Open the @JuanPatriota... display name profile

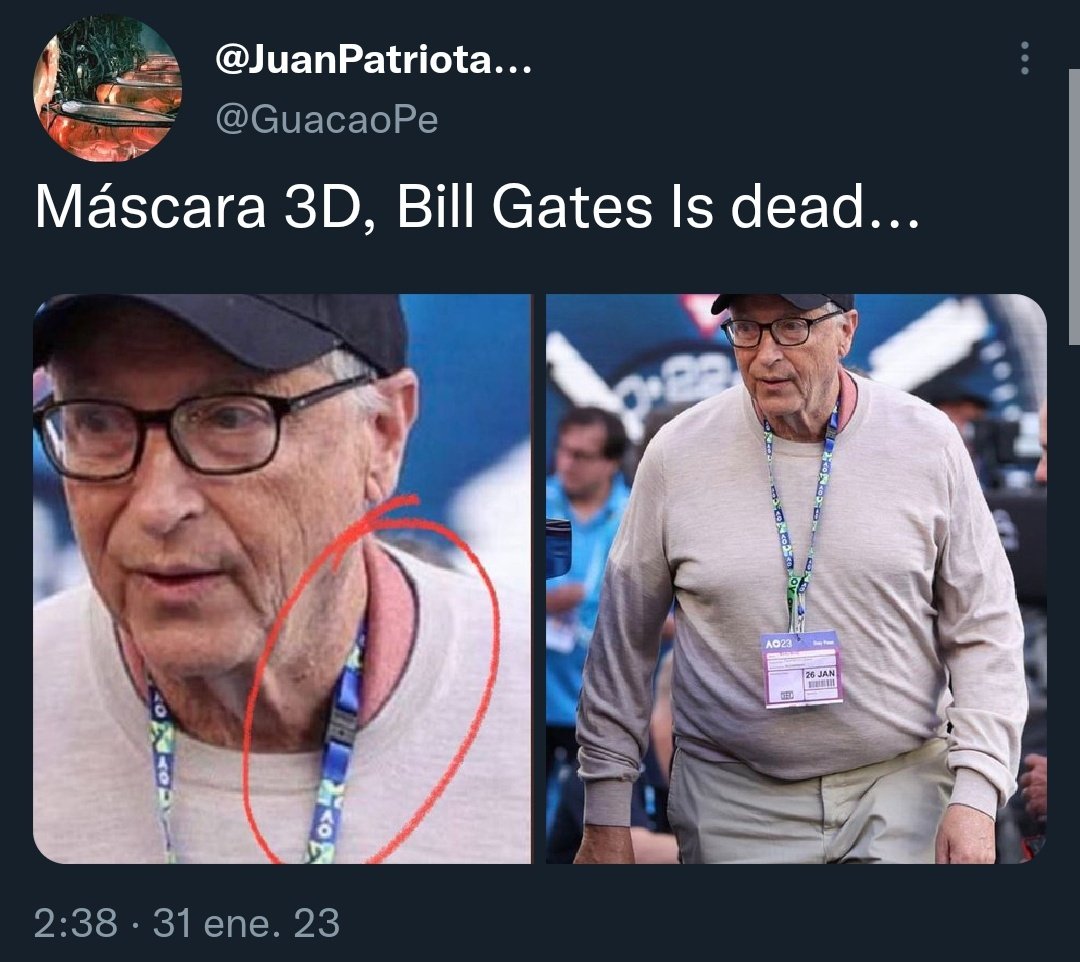click(373, 61)
